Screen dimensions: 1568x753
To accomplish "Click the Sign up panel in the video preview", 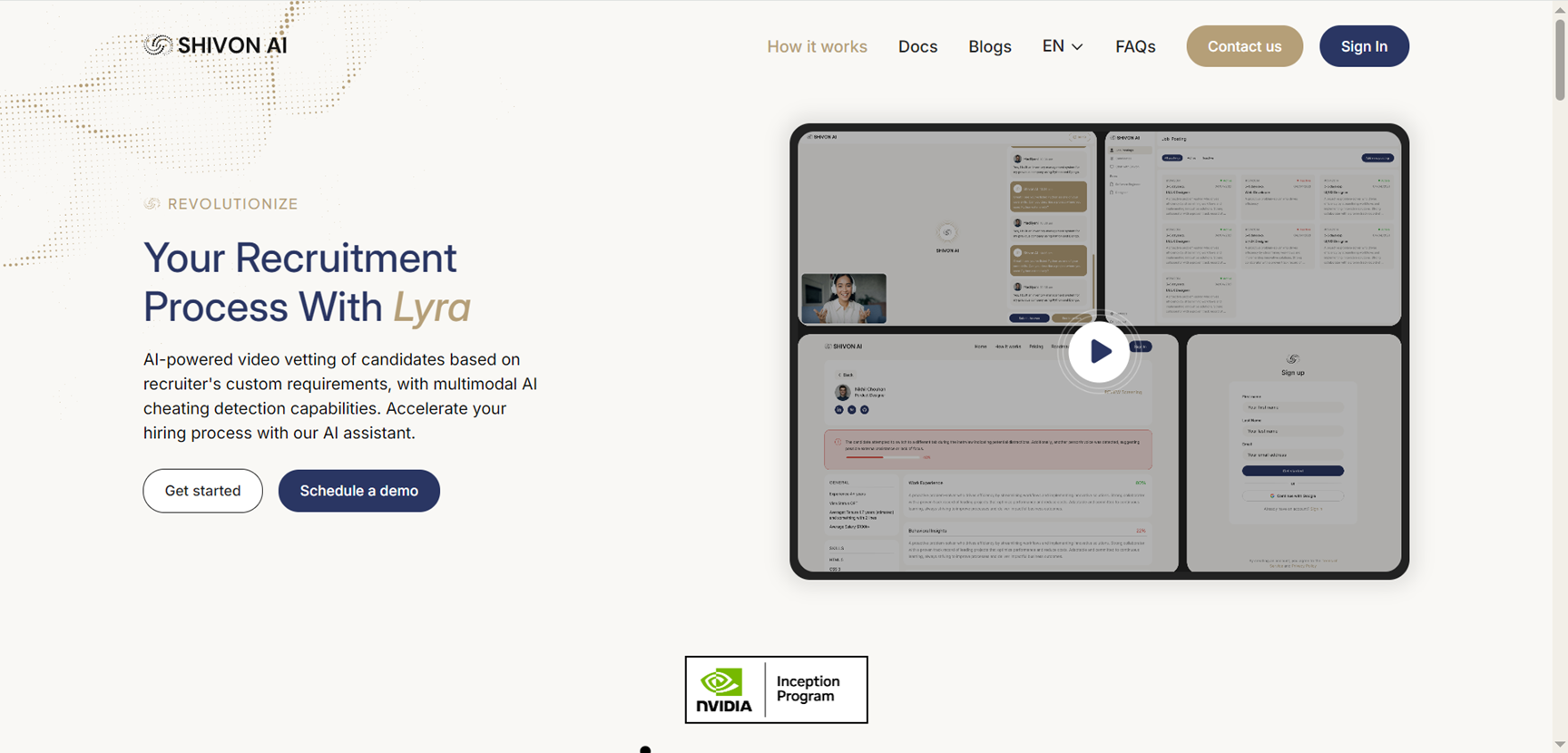I will pos(1293,453).
